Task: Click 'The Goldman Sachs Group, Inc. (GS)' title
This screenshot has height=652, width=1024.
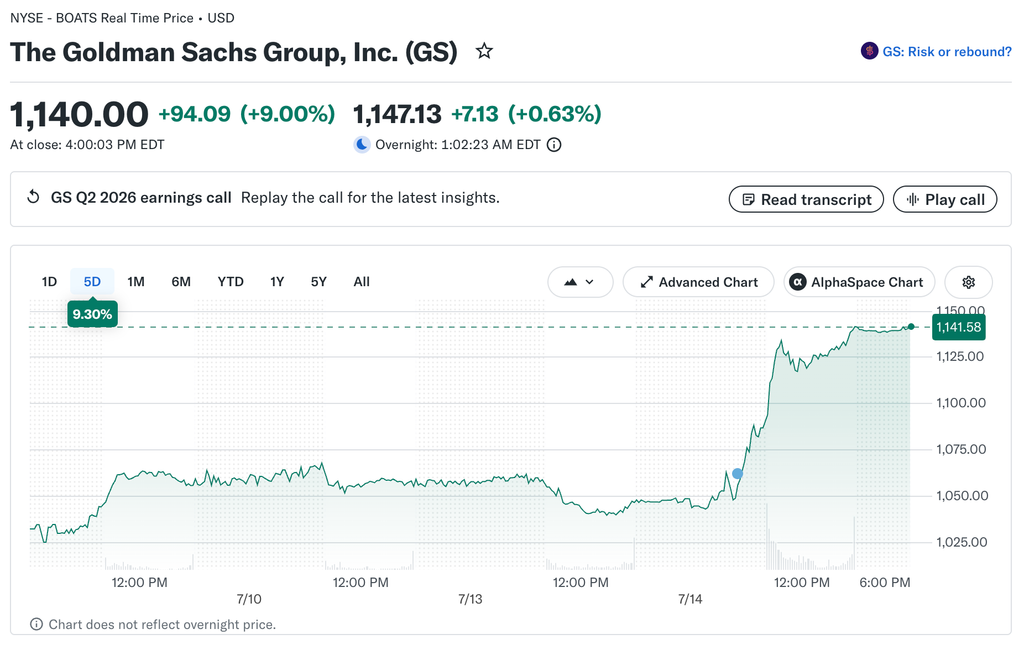Action: (x=234, y=52)
